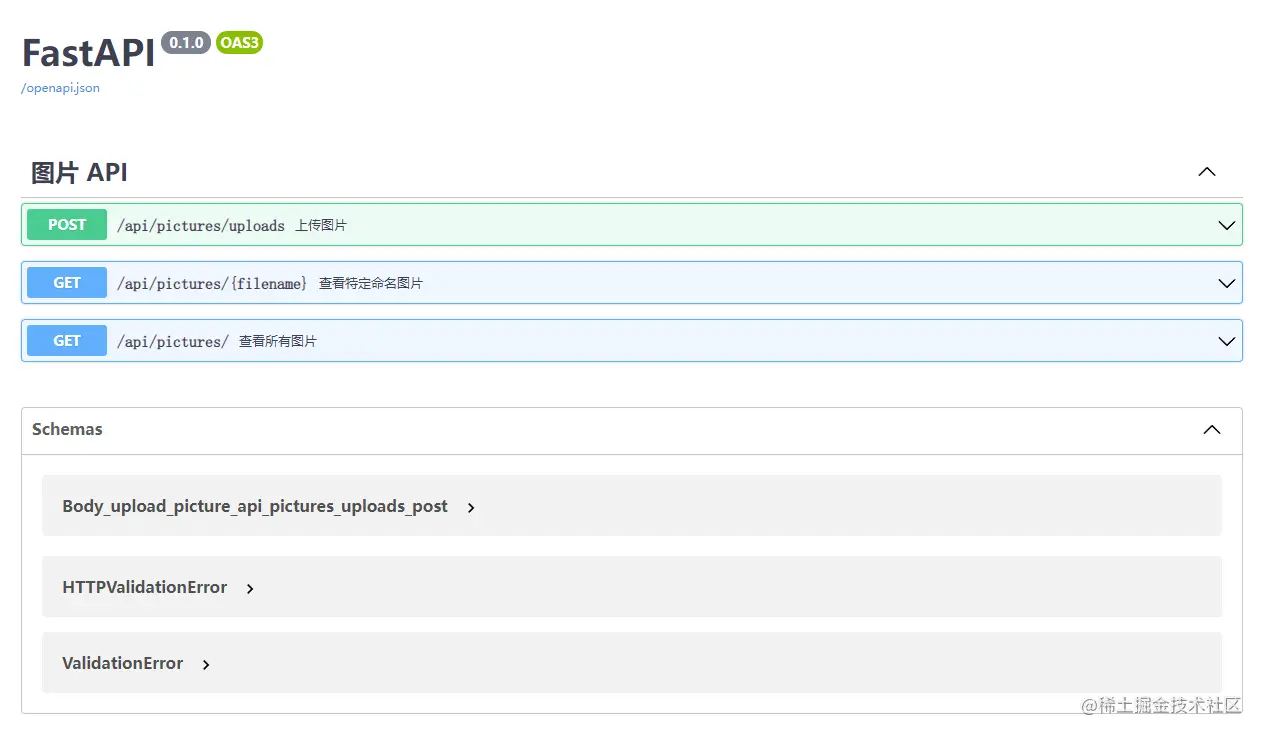Expand the POST /api/pictures/uploads chevron
1263x737 pixels.
[x=1227, y=225]
